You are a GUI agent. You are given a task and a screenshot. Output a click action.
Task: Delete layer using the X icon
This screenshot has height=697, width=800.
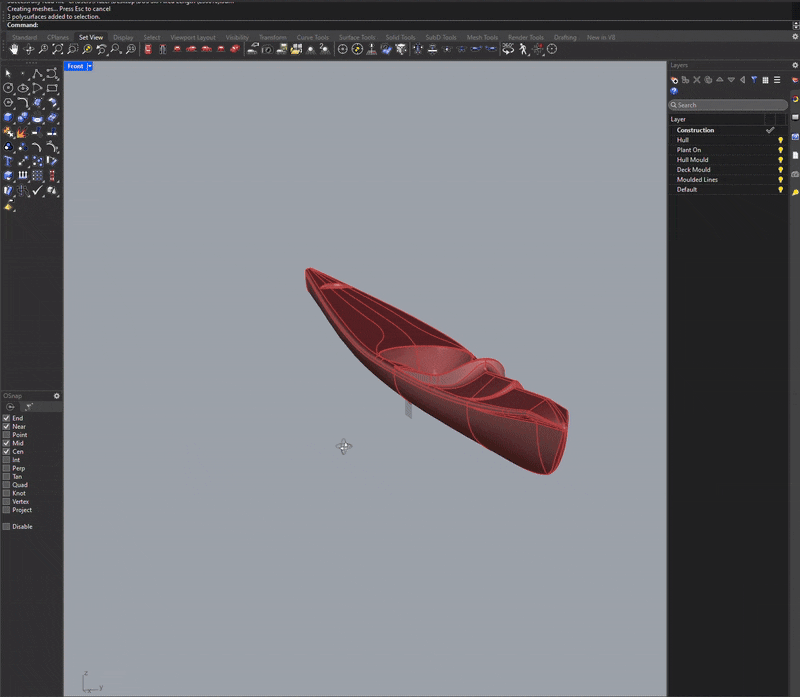pos(697,80)
